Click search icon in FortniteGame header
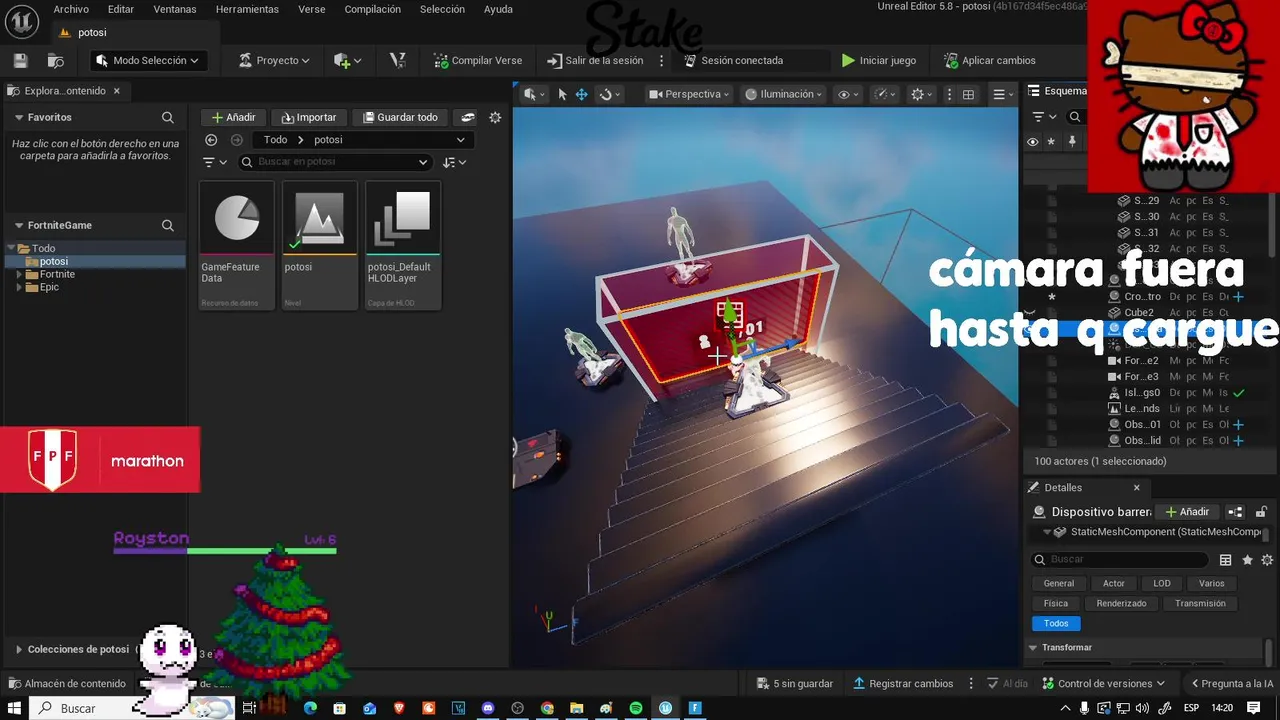 pyautogui.click(x=168, y=226)
